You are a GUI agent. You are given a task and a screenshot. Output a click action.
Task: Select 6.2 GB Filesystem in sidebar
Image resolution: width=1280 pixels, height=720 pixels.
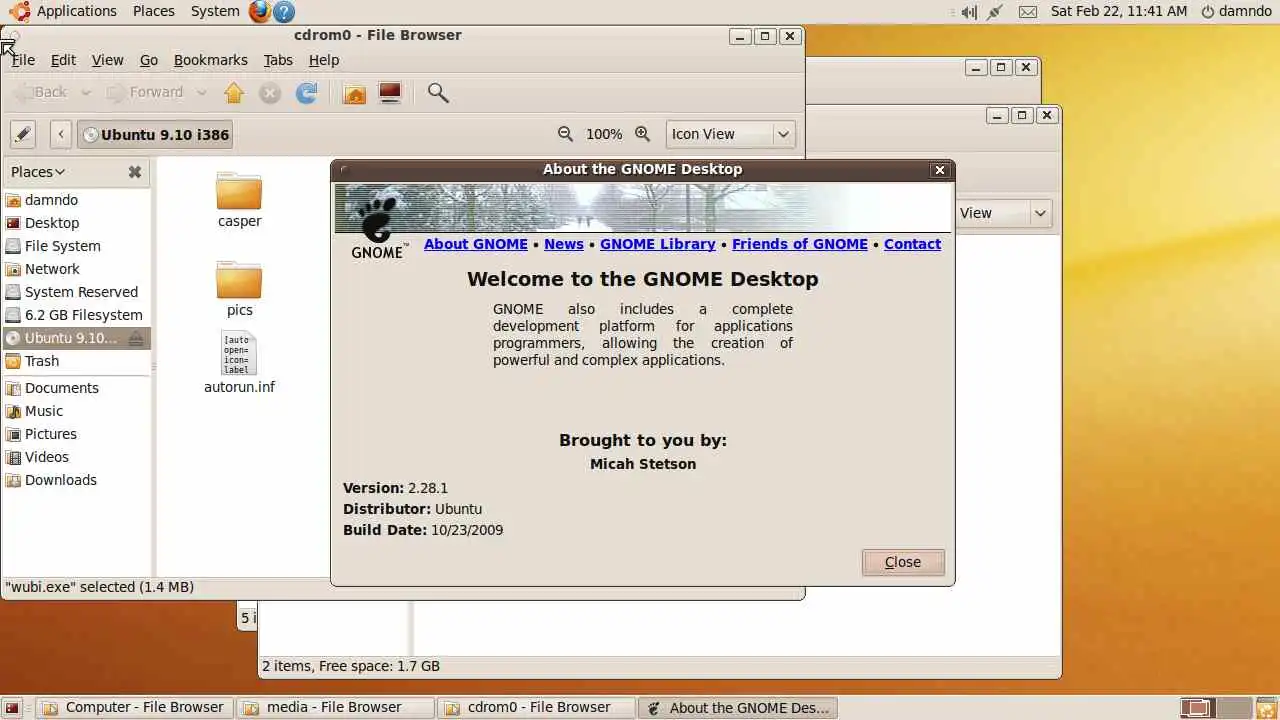coord(76,315)
